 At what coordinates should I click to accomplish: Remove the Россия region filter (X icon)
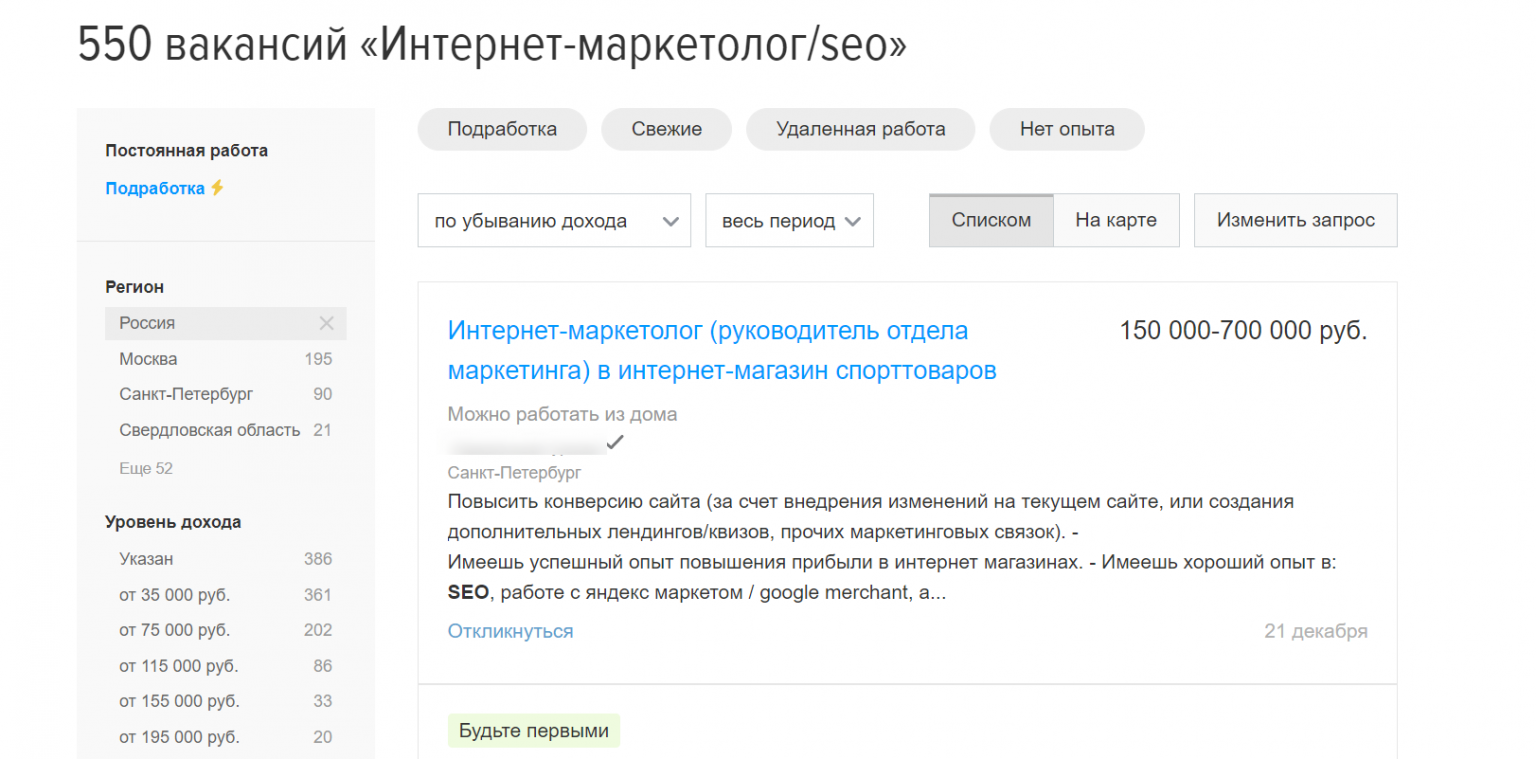coord(326,323)
